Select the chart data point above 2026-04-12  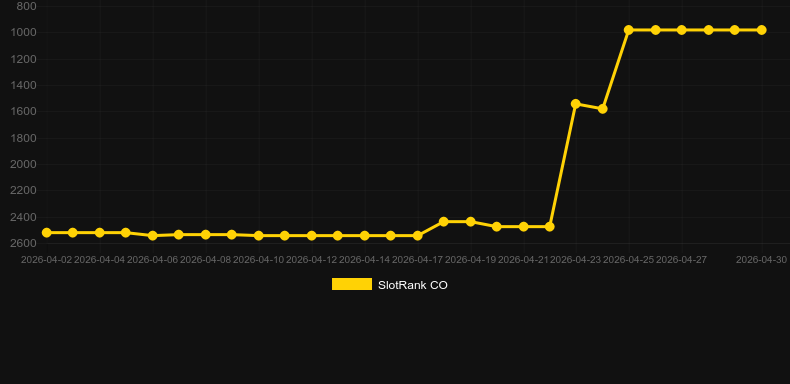312,236
